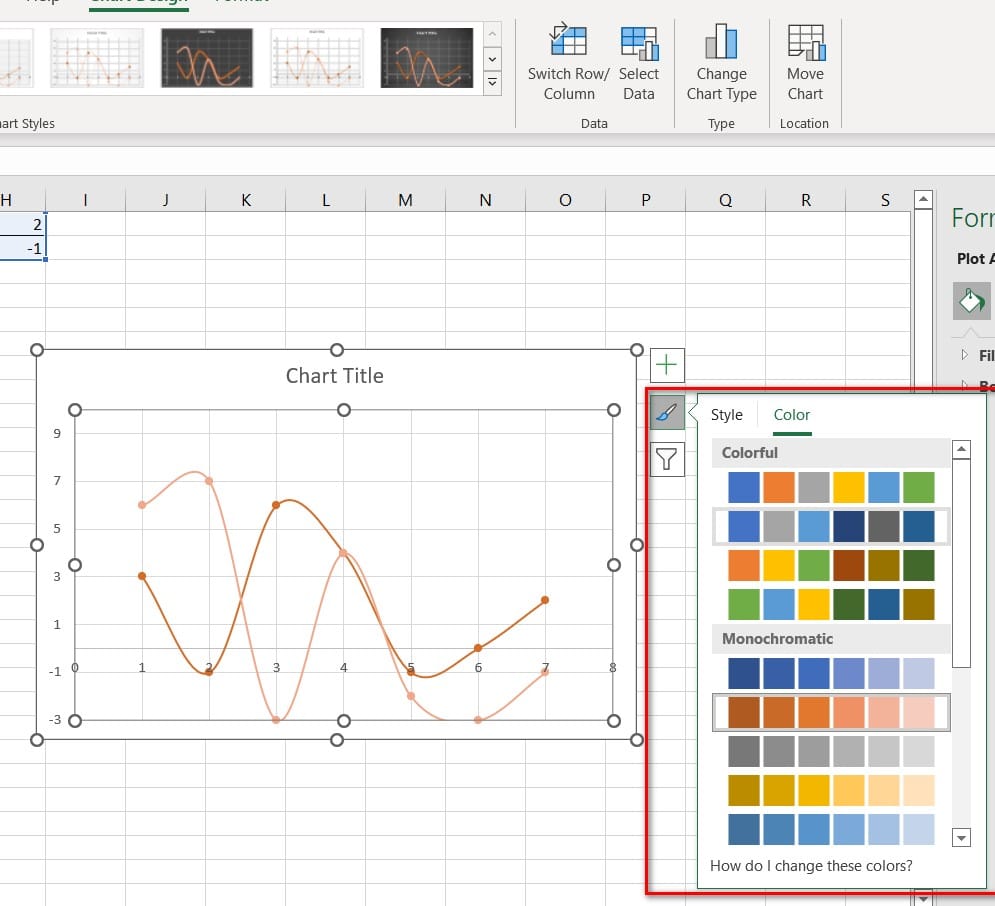
Task: Click the Chart Styles paintbrush button
Action: tap(667, 412)
